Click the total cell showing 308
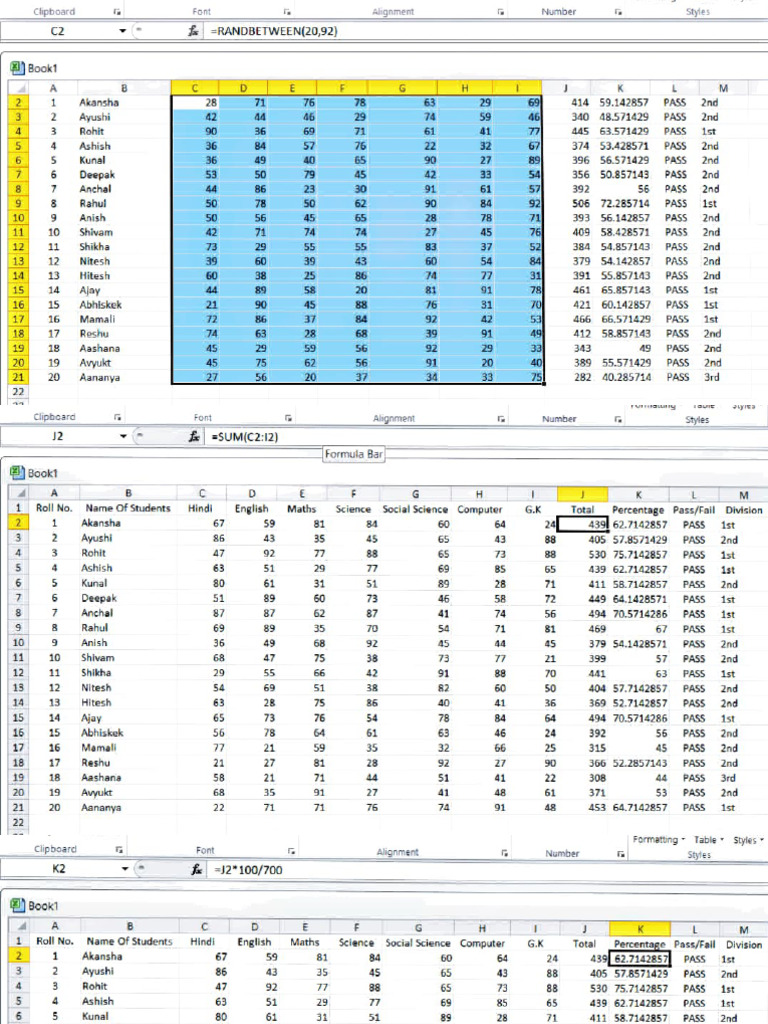The height and width of the screenshot is (1024, 768). 583,778
